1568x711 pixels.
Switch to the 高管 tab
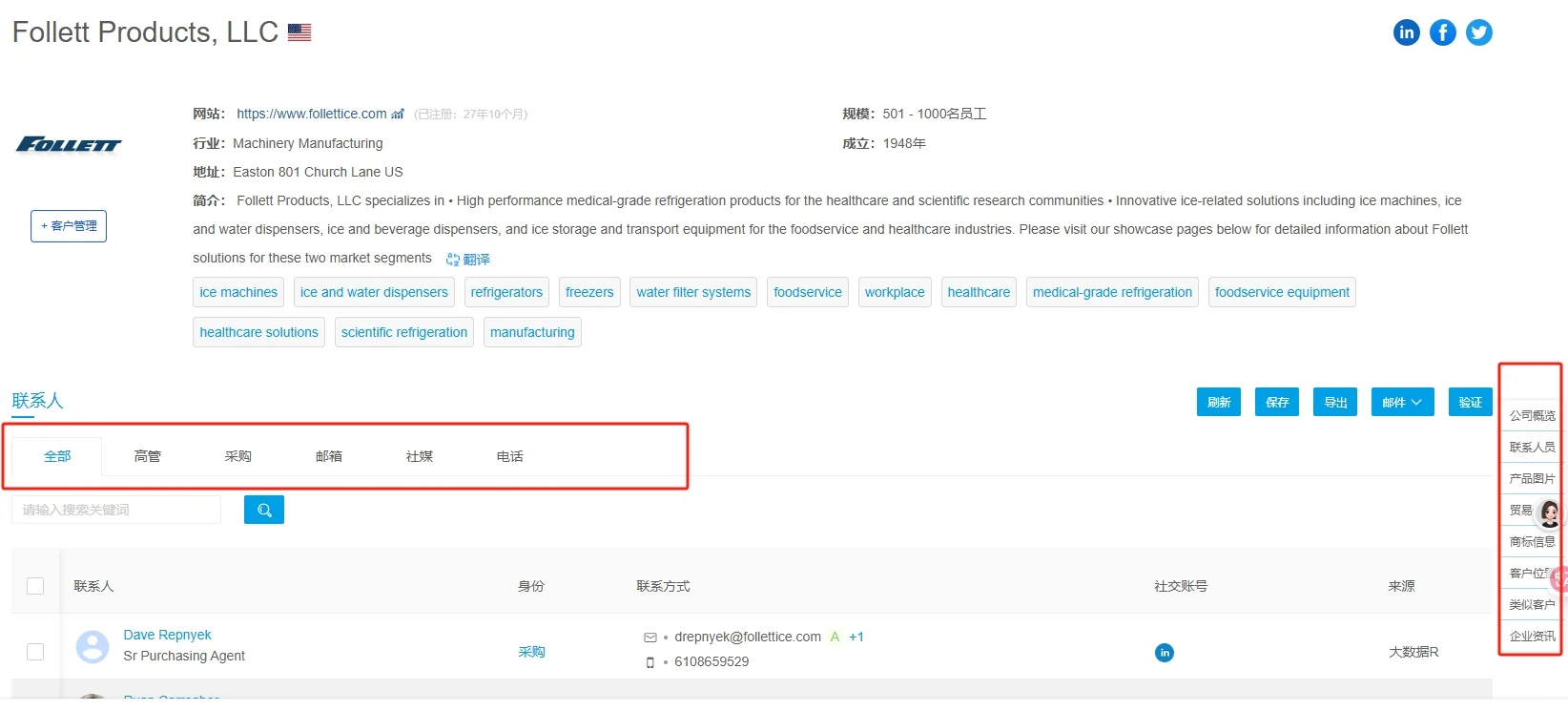click(x=148, y=456)
